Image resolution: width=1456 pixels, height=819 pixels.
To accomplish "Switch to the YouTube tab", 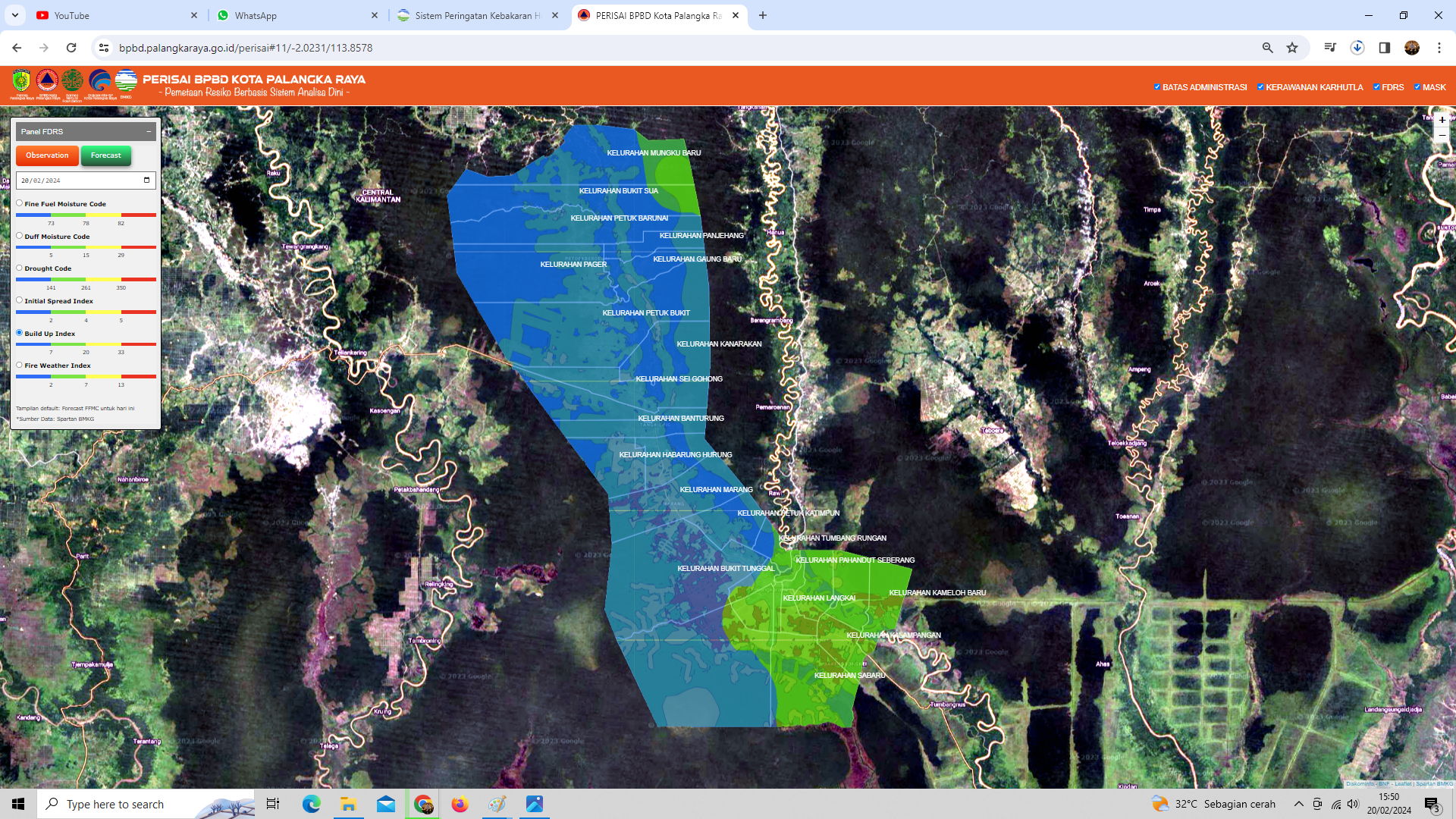I will point(117,15).
